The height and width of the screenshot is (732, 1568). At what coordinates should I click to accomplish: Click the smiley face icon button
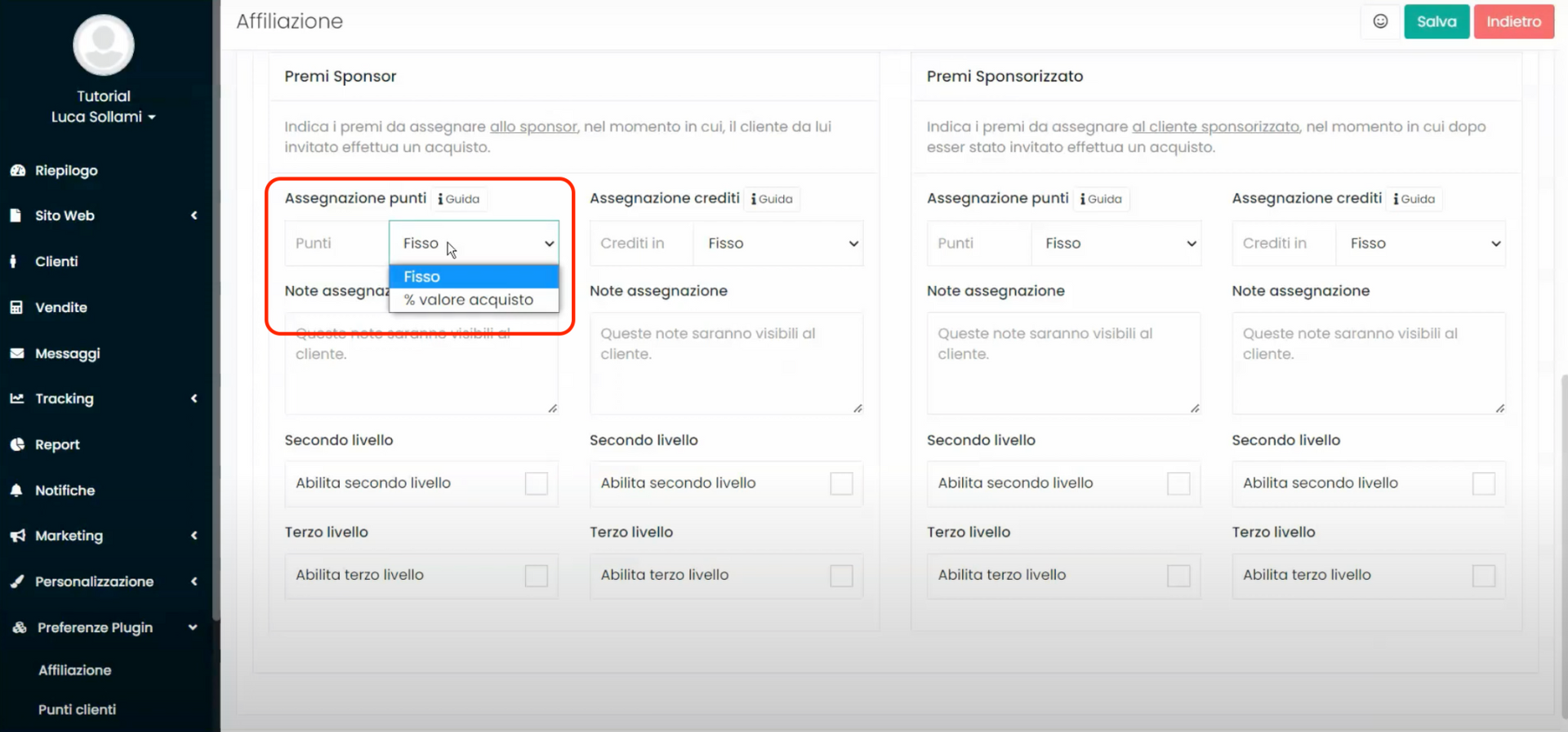tap(1380, 22)
